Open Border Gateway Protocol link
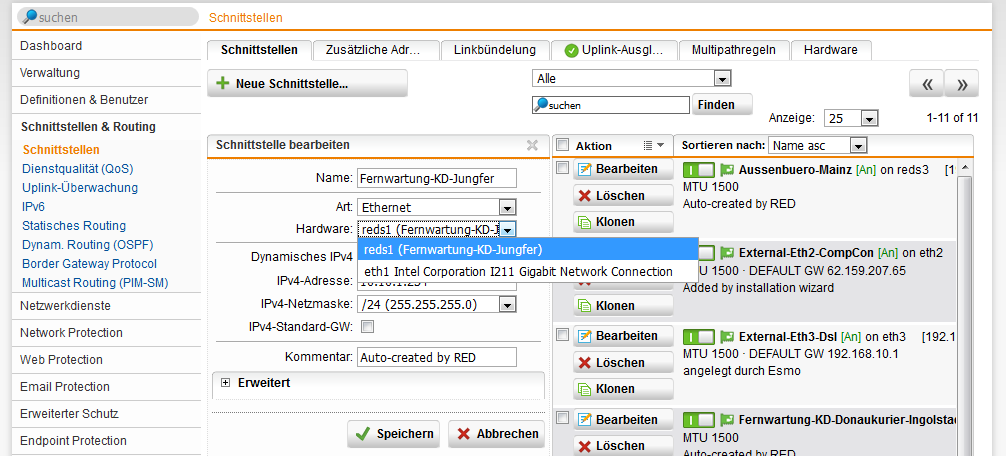The width and height of the screenshot is (1006, 456). tap(89, 264)
